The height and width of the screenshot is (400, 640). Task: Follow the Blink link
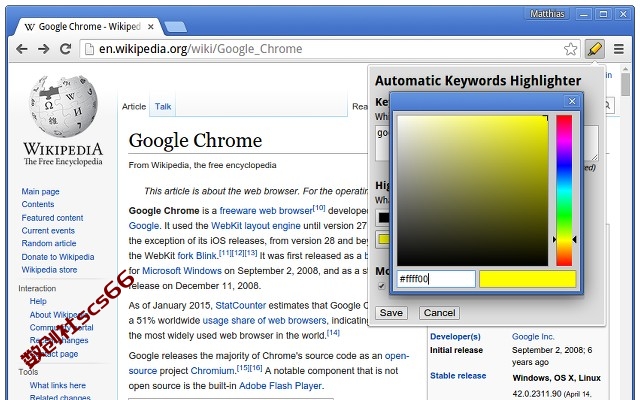pyautogui.click(x=206, y=256)
